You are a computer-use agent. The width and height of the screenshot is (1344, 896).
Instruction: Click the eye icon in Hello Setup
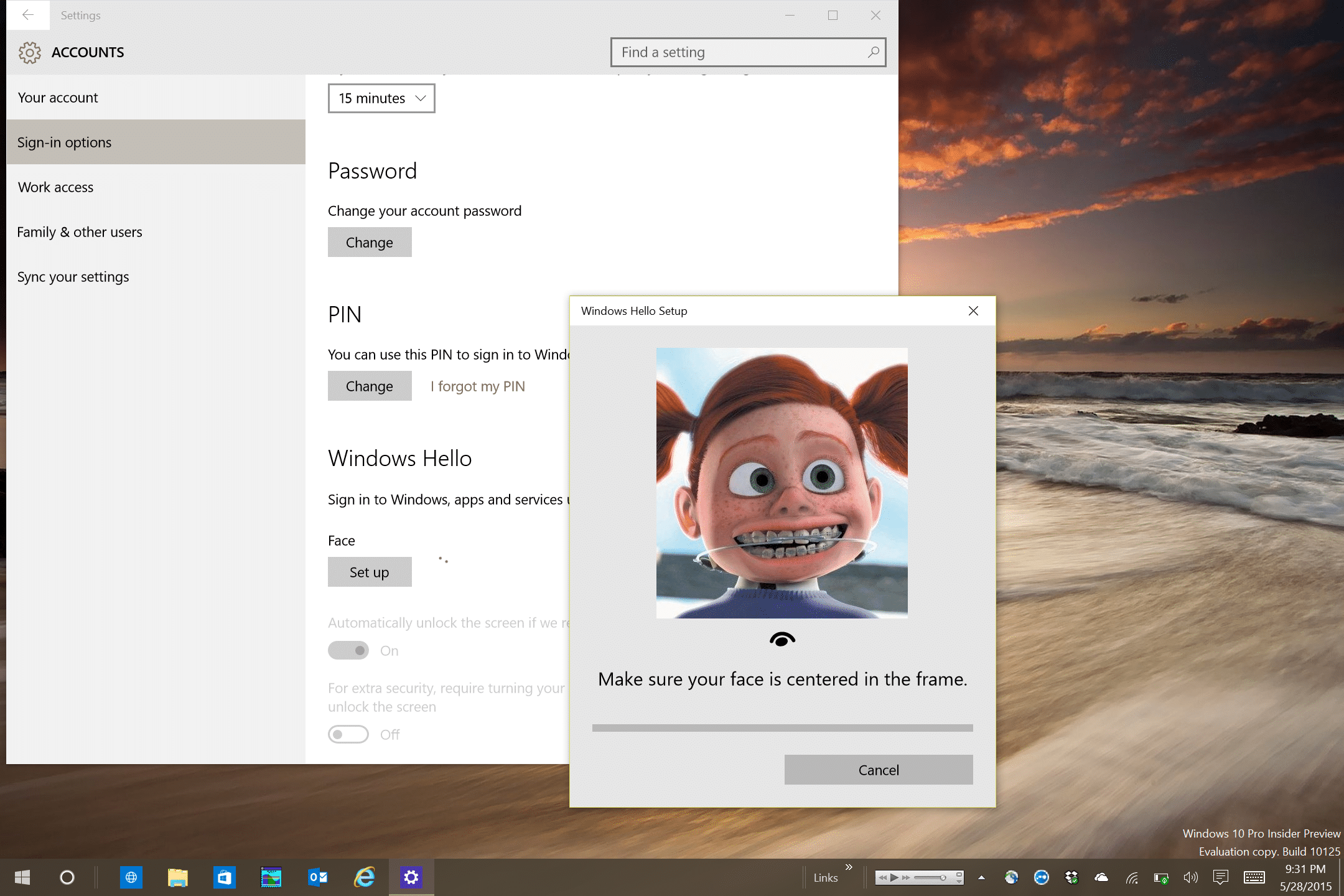pyautogui.click(x=782, y=639)
